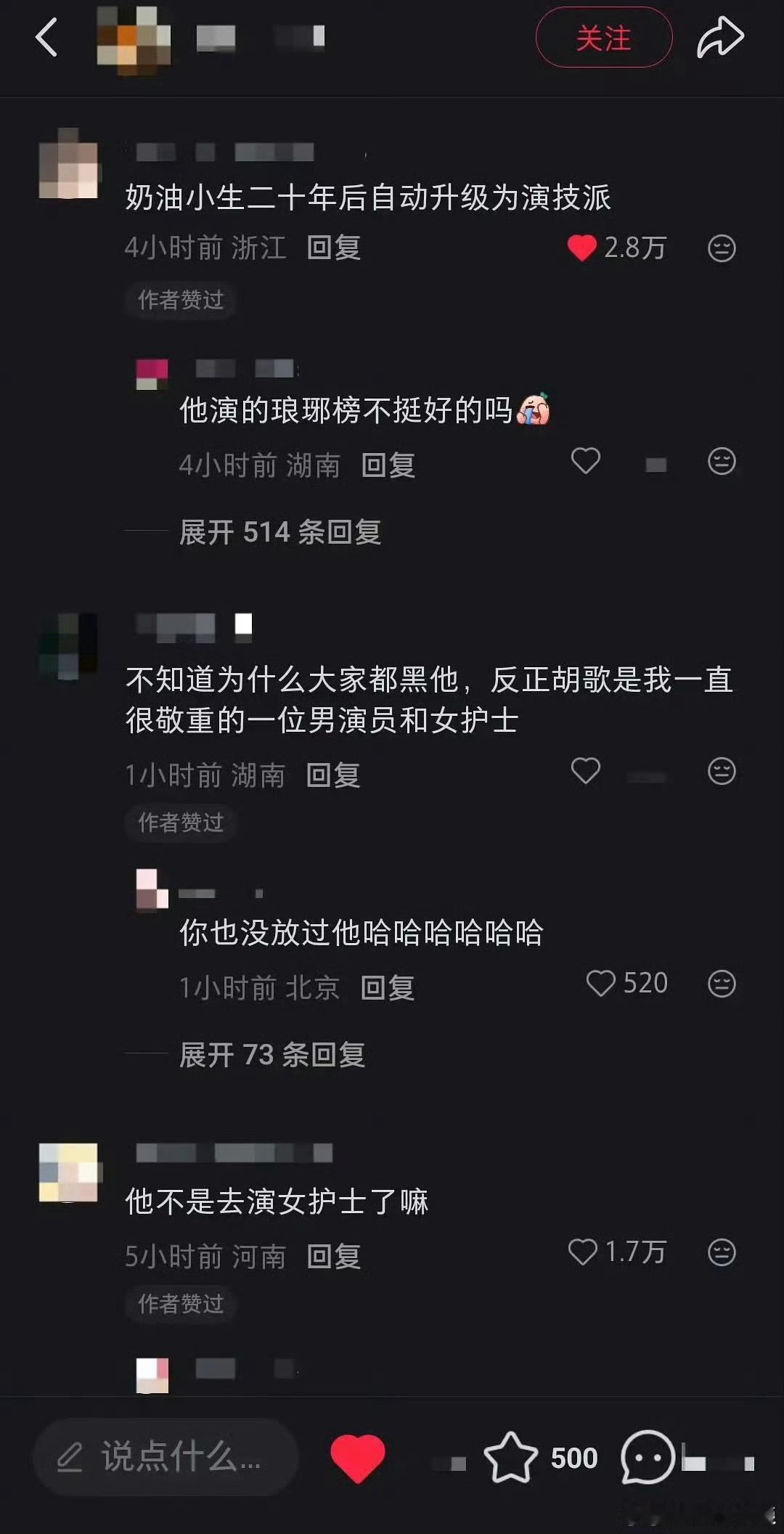Open the post author's avatar at top
Screen dimensions: 784x1534
point(134,39)
